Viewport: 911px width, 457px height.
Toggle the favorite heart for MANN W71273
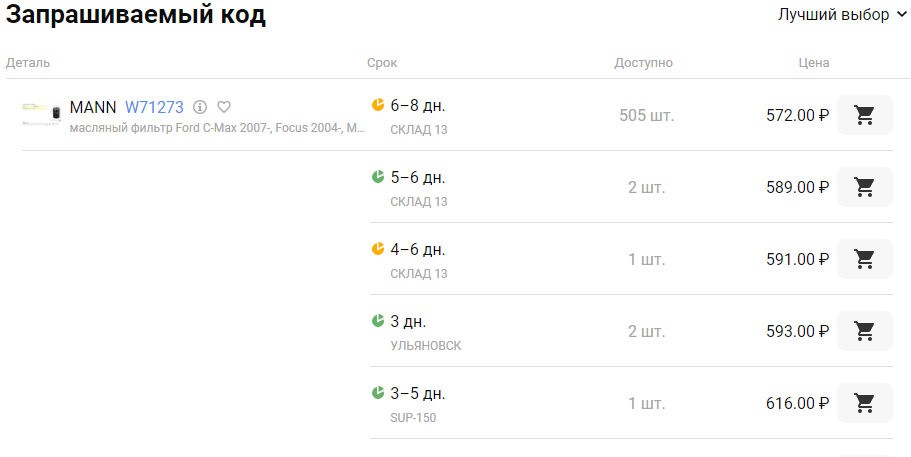(x=224, y=107)
